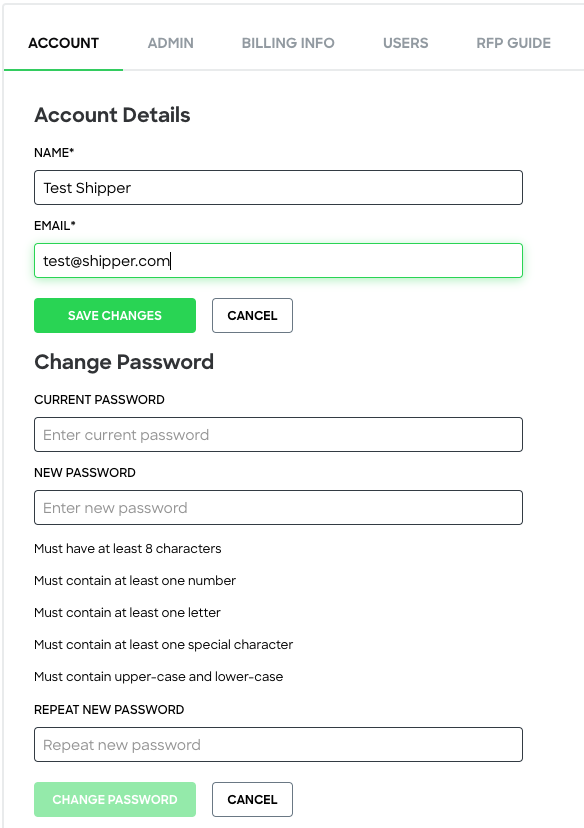Click the 'Must have at least 8 characters' text

[x=128, y=549]
